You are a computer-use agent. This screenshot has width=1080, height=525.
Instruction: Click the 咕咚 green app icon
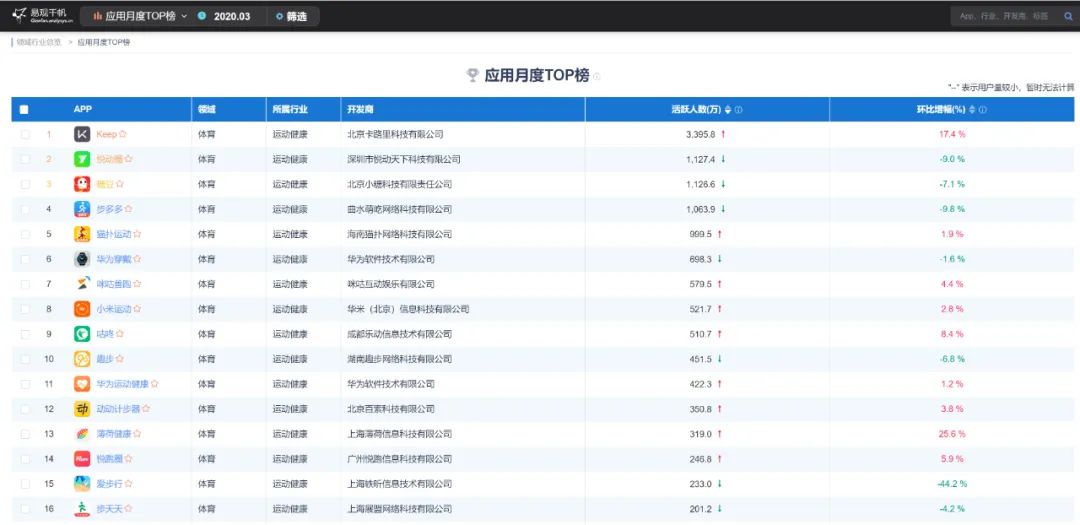click(x=82, y=334)
